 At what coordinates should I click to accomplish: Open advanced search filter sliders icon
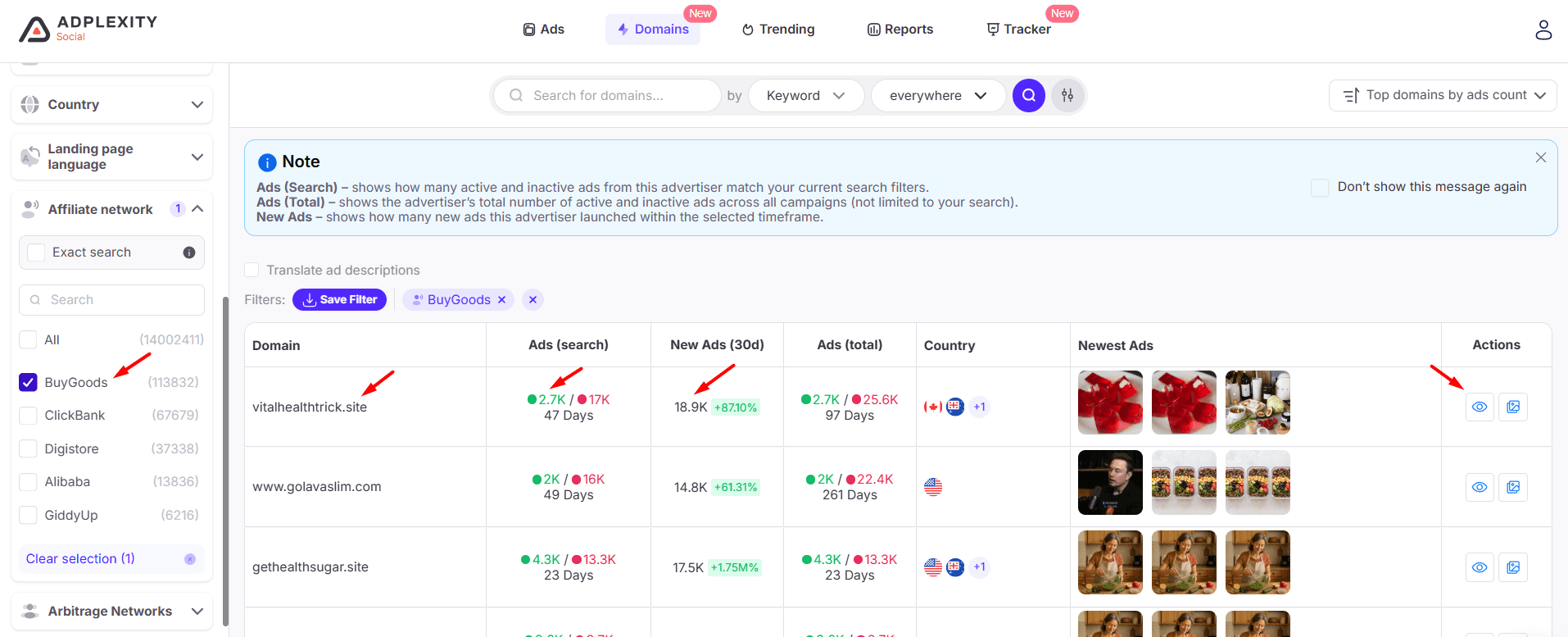coord(1067,95)
